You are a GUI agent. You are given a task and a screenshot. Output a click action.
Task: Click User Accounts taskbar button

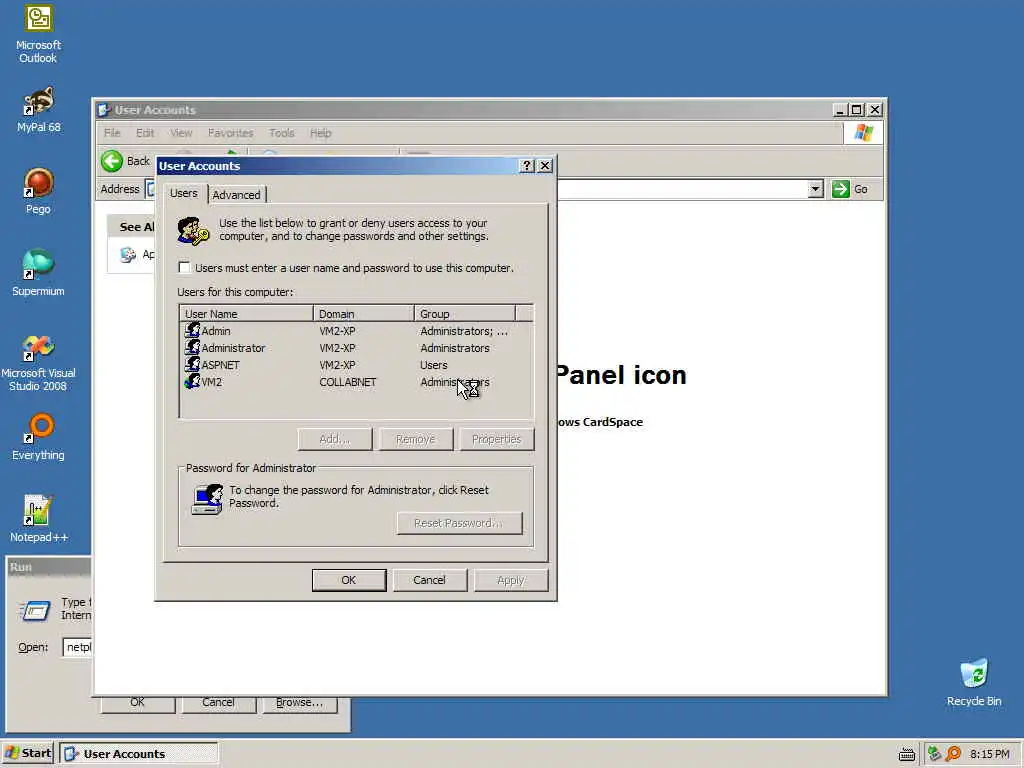click(138, 753)
